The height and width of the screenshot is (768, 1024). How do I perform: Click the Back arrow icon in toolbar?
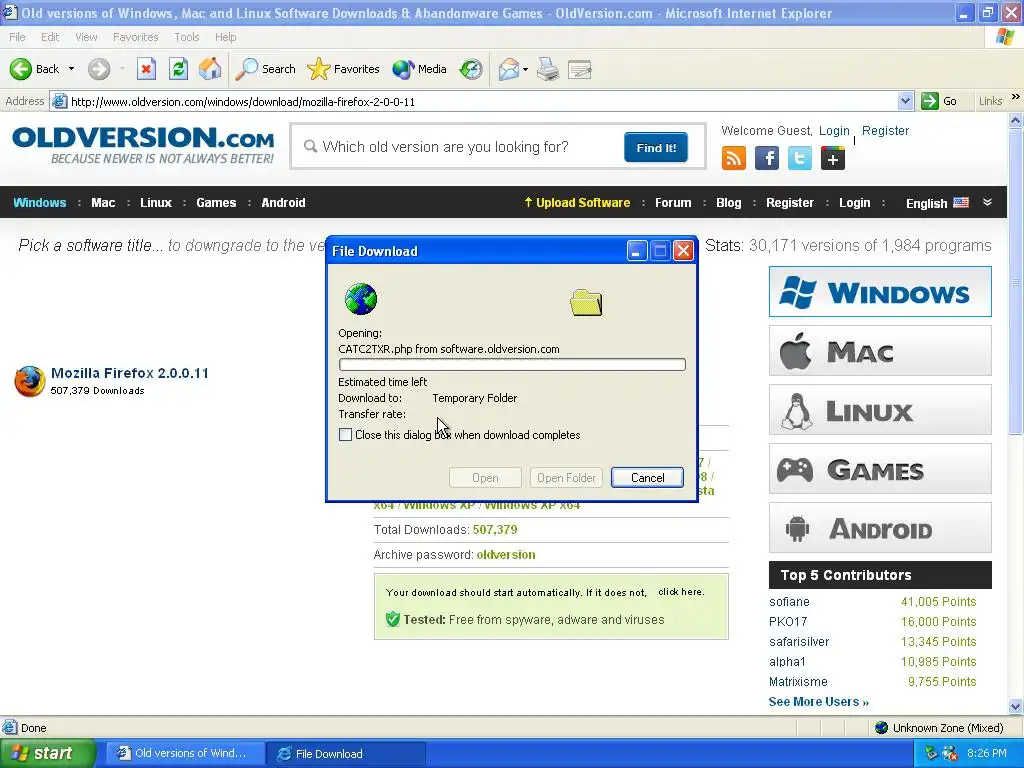[x=20, y=69]
